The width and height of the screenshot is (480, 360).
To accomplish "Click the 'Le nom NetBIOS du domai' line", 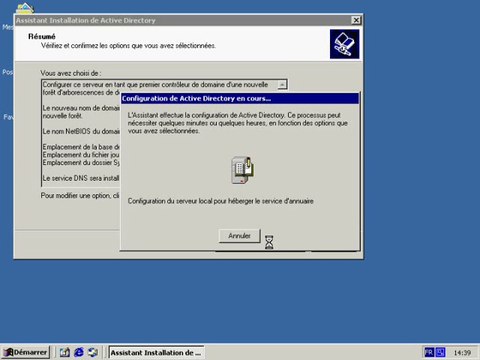I will click(81, 131).
